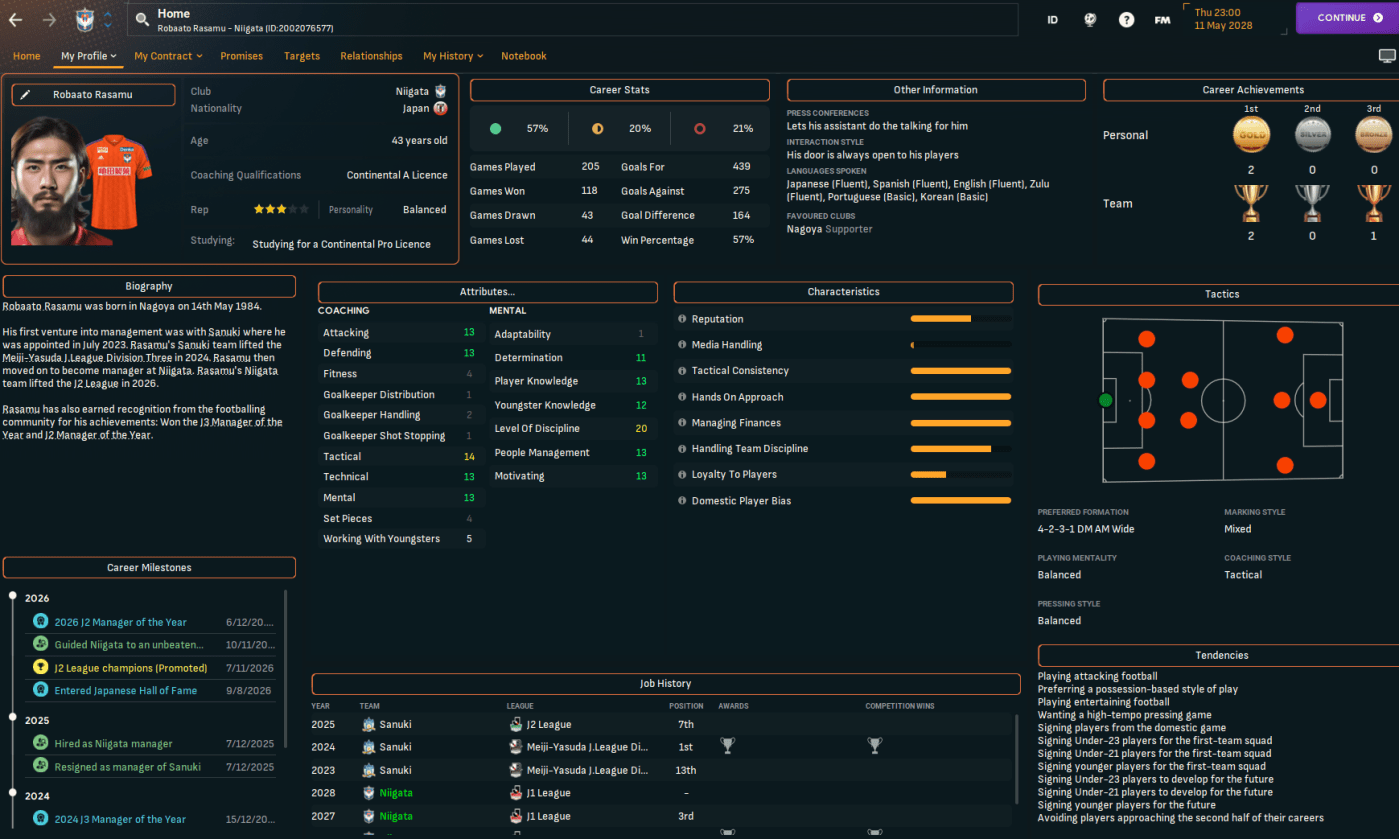Click info icon beside Domestic Player Bias
Screen dimensions: 1399x839
682,501
